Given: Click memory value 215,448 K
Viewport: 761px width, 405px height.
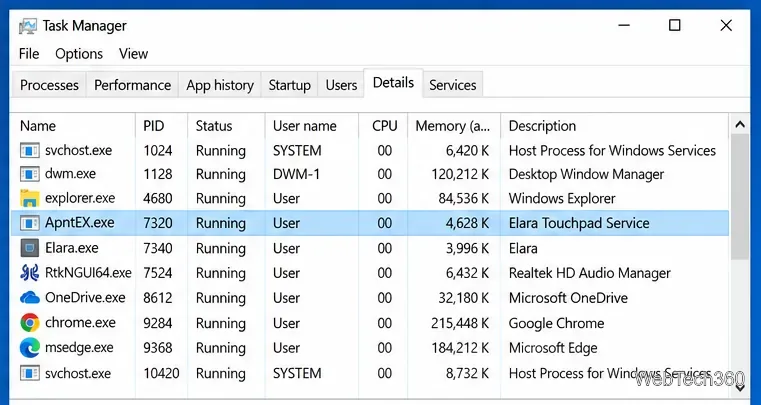Looking at the screenshot, I should [x=460, y=323].
